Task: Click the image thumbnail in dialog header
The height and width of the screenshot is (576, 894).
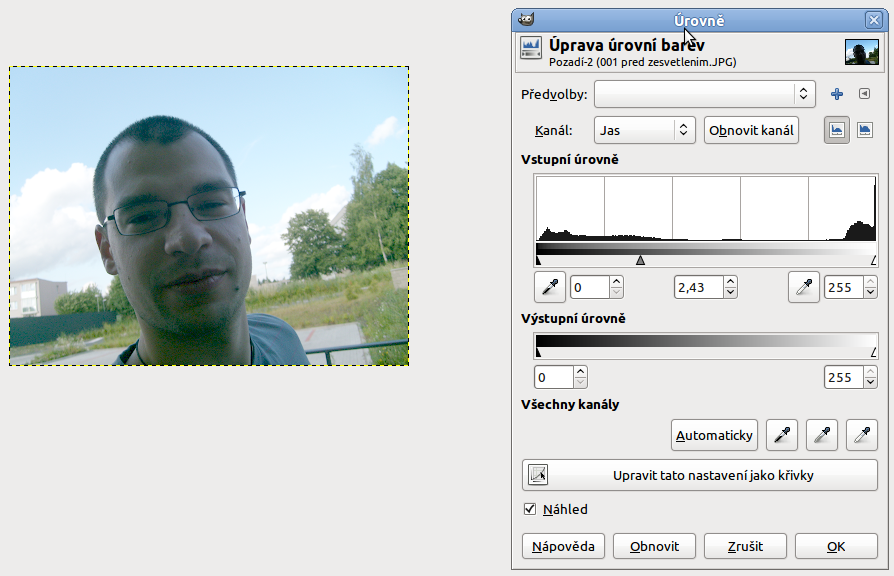Action: [x=862, y=52]
